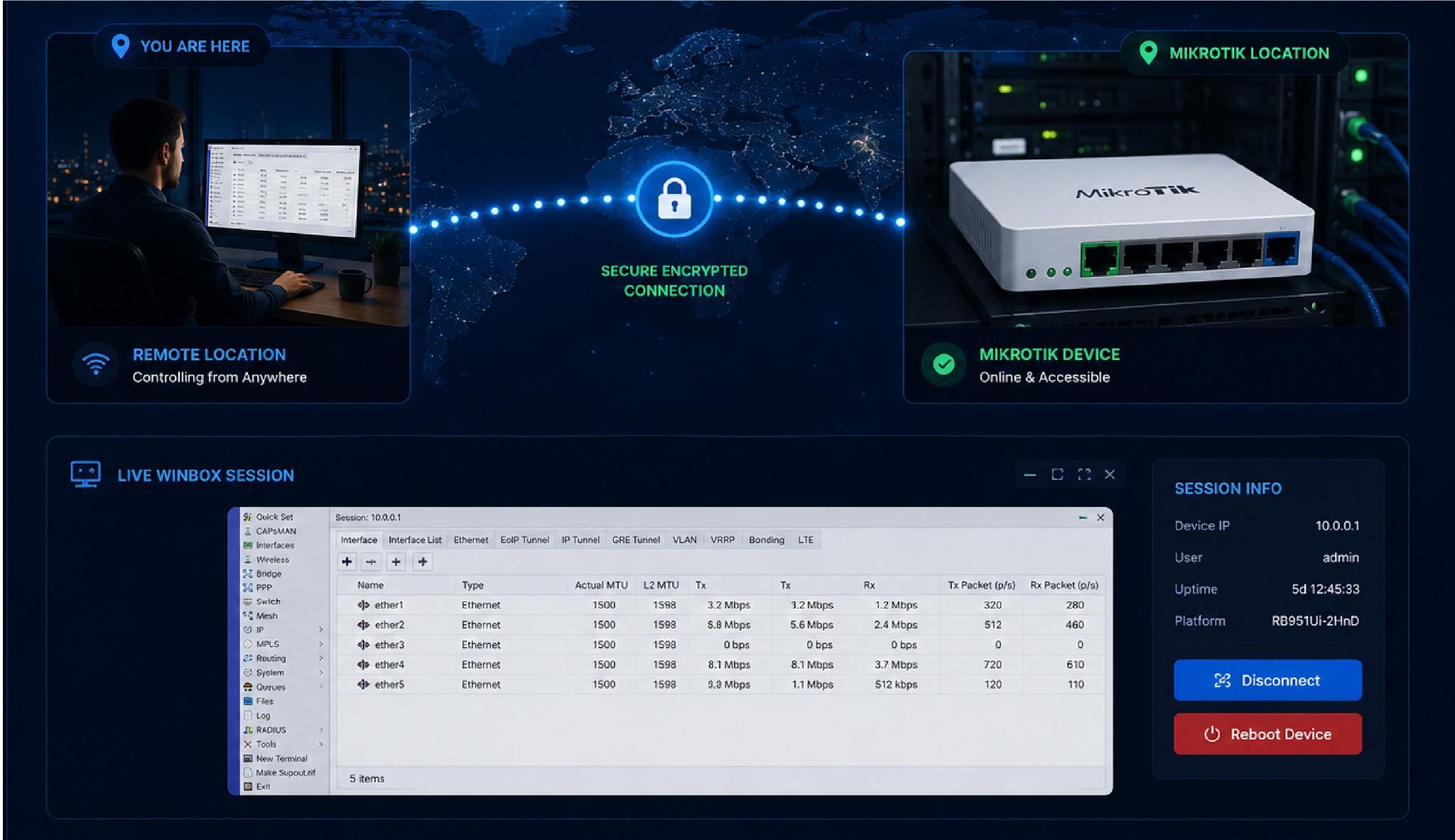
Task: Click the MikroTik router photo
Action: tap(1156, 189)
